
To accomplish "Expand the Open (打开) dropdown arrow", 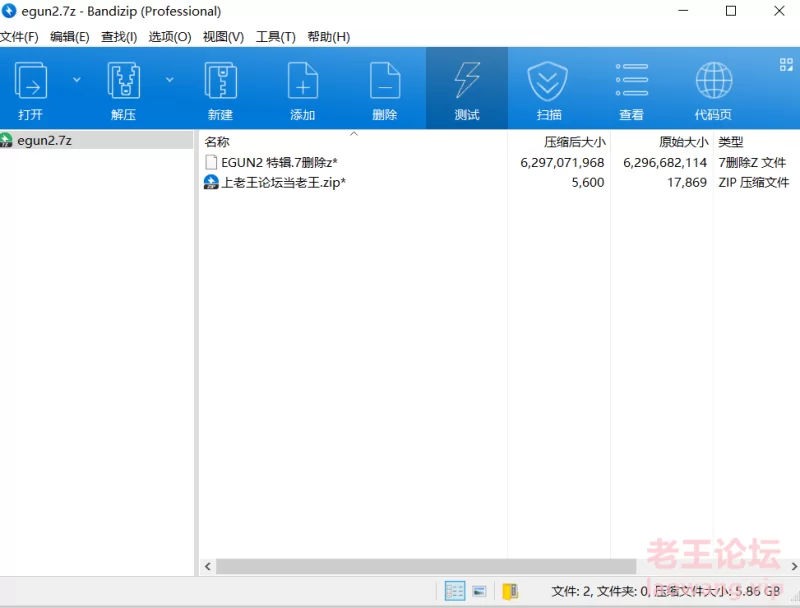I will 77,80.
